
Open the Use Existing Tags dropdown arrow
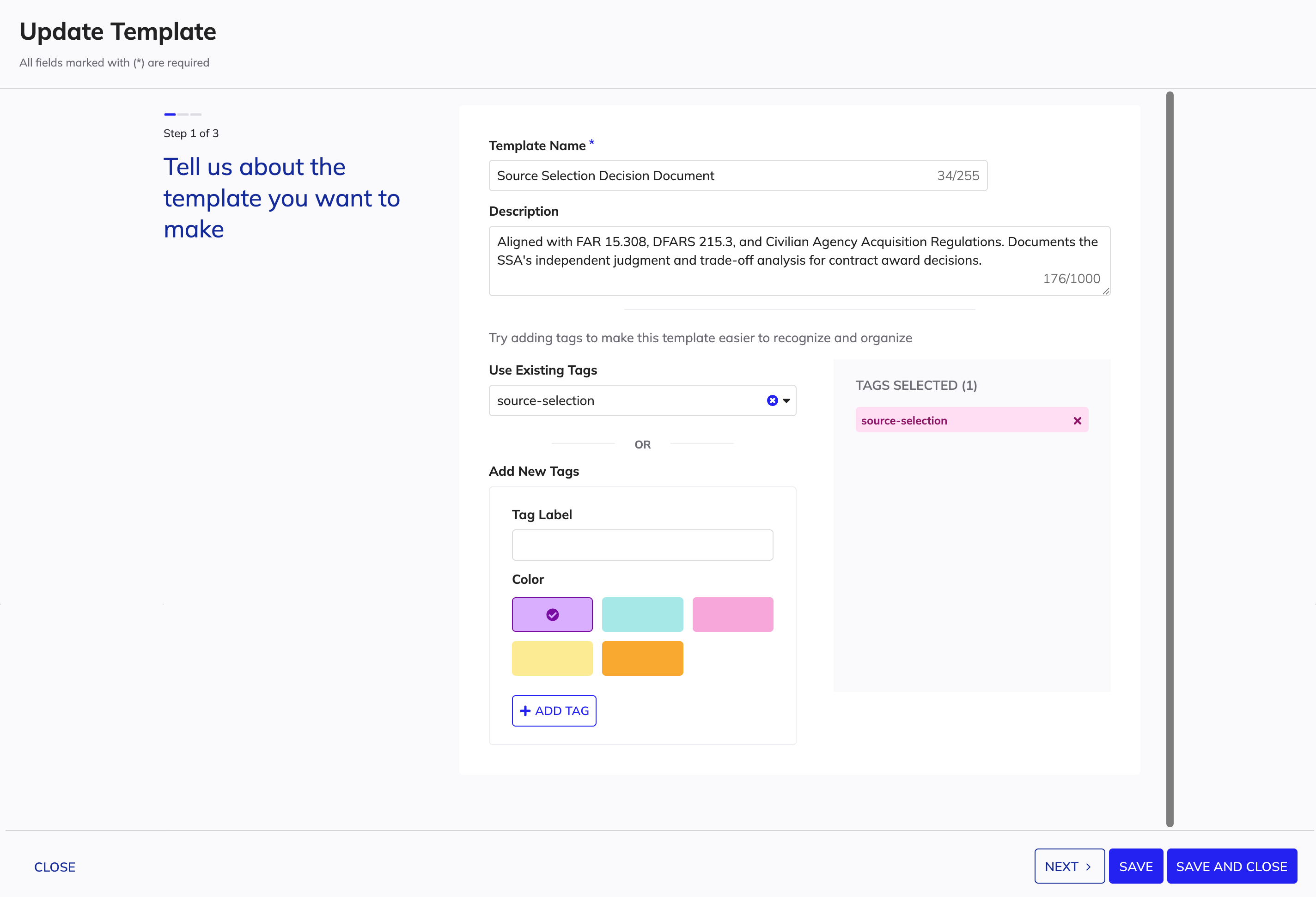coord(786,400)
